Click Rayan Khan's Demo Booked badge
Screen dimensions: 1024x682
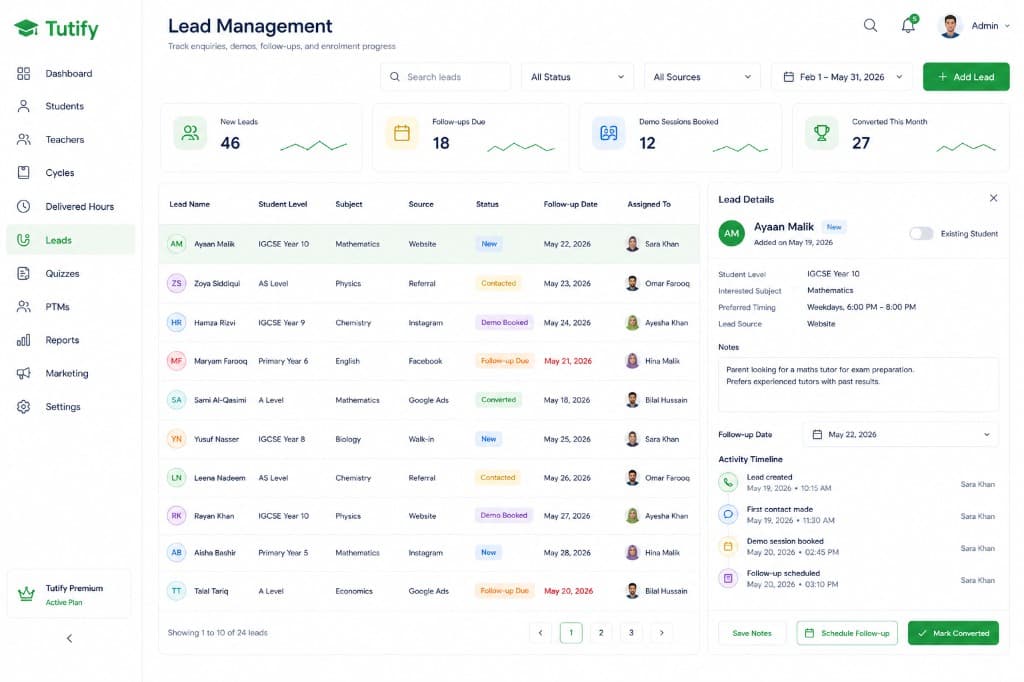504,515
